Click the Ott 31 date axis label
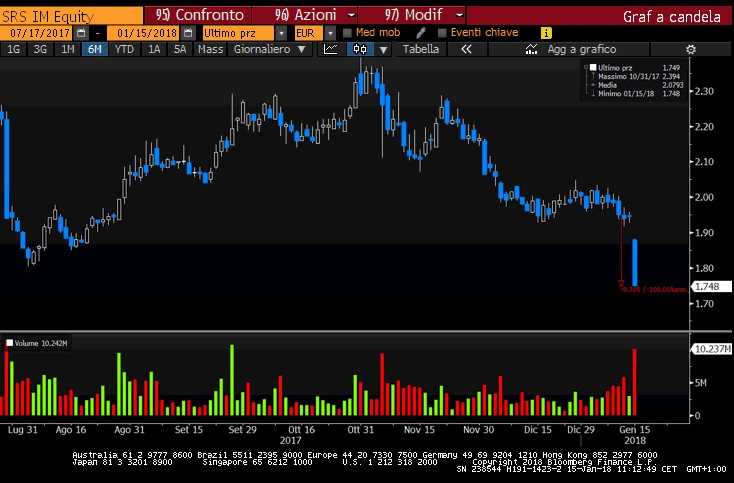This screenshot has height=483, width=734. coord(360,430)
